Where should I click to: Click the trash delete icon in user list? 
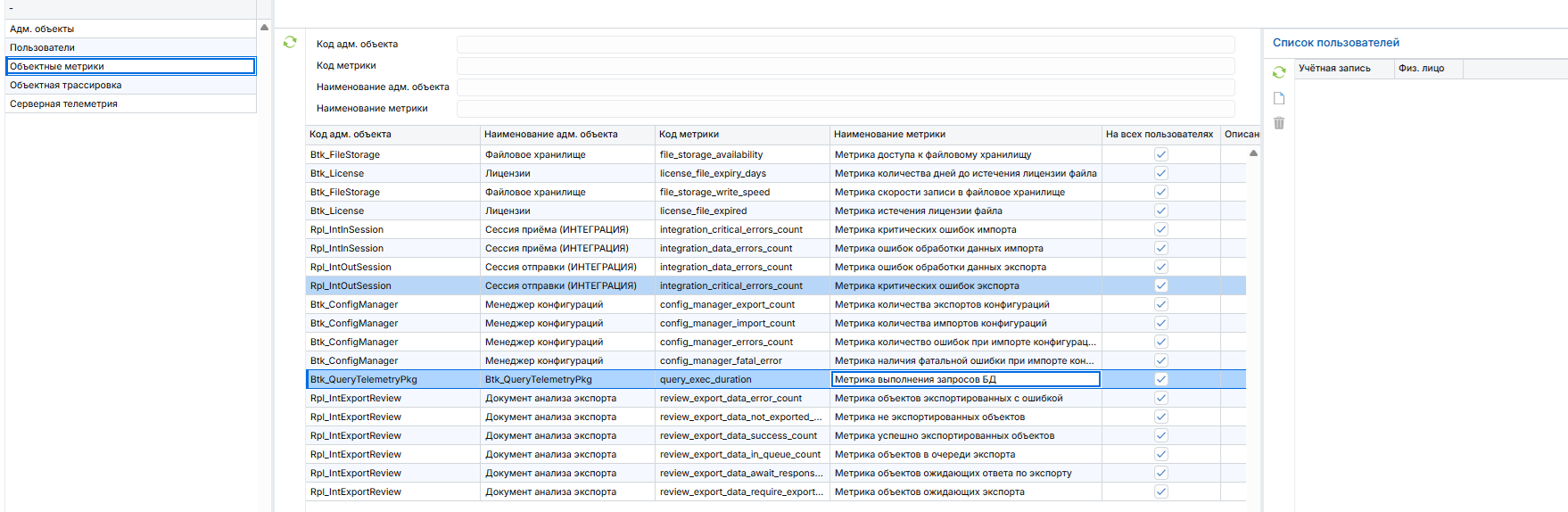pyautogui.click(x=1279, y=123)
